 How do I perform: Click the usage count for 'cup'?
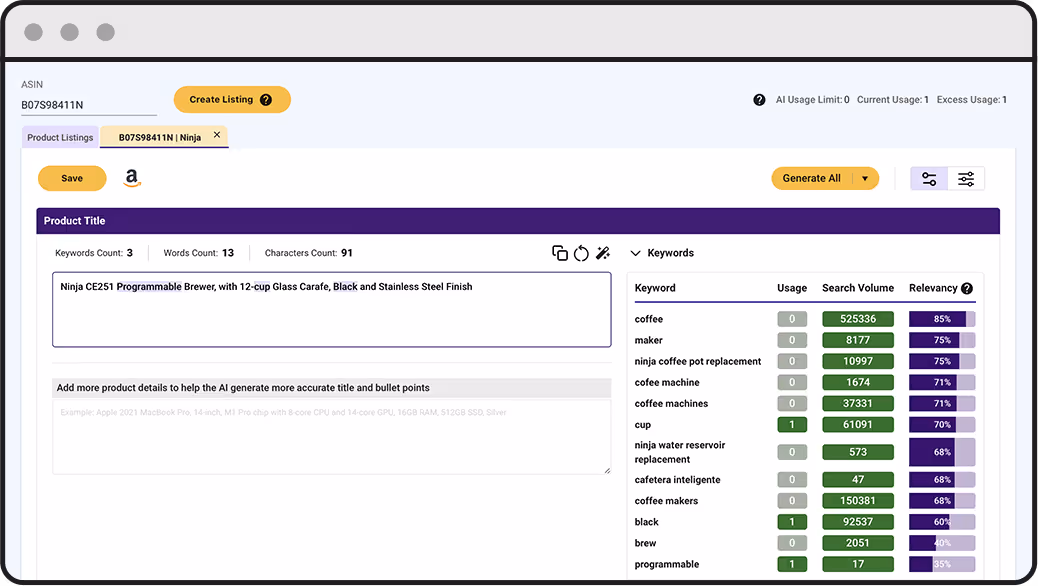(792, 424)
